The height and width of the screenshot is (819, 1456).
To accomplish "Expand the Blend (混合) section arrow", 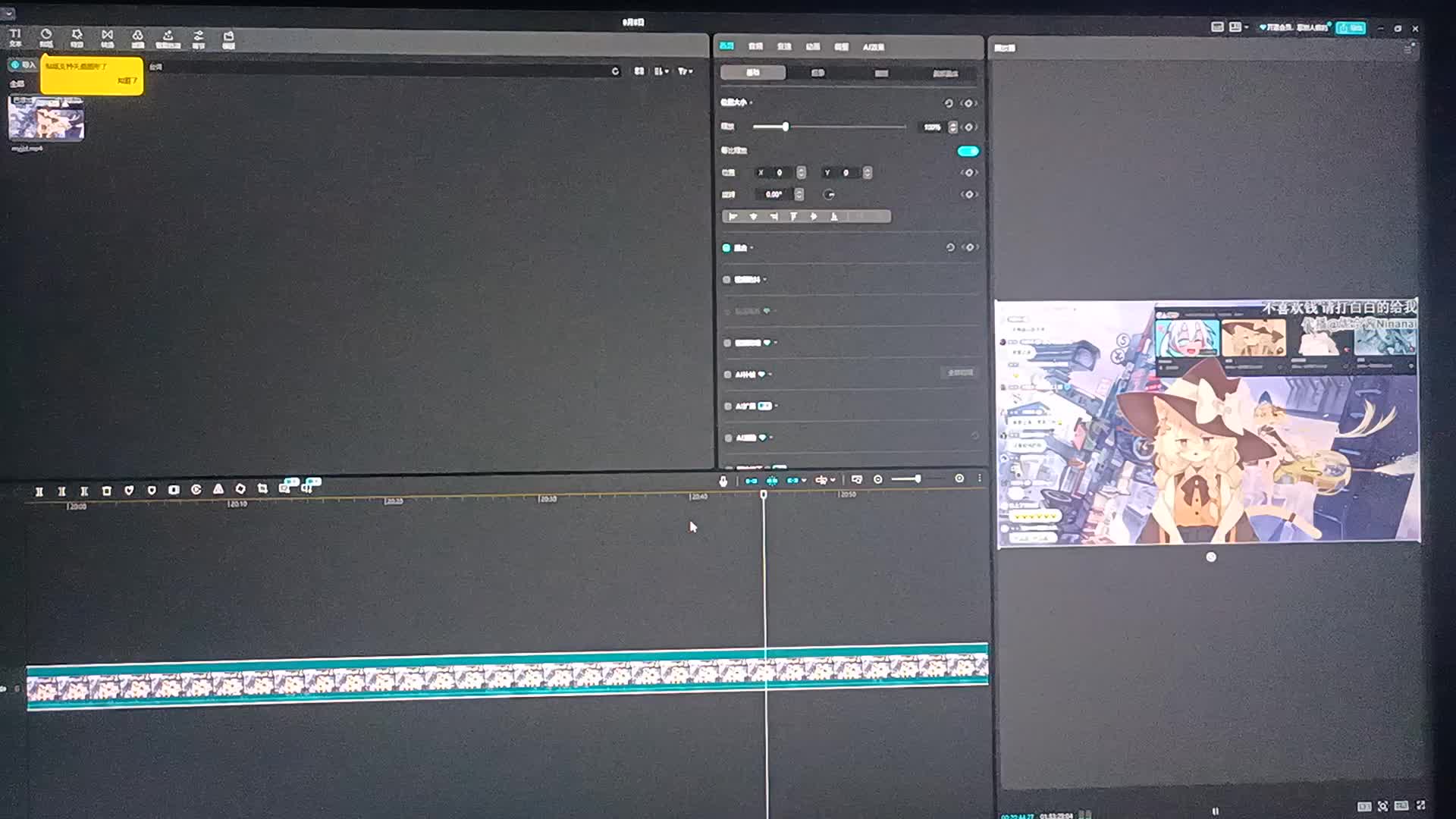I will coord(751,248).
